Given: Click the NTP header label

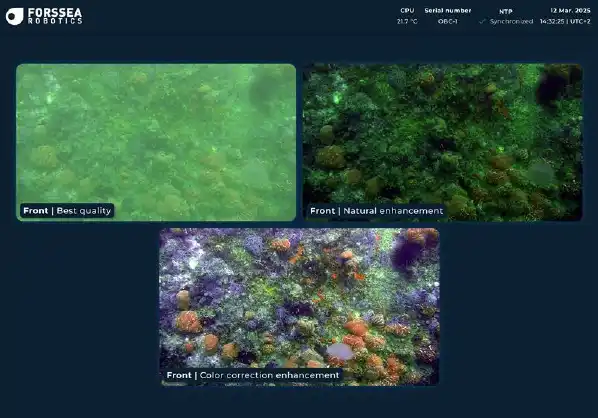Looking at the screenshot, I should pos(506,11).
